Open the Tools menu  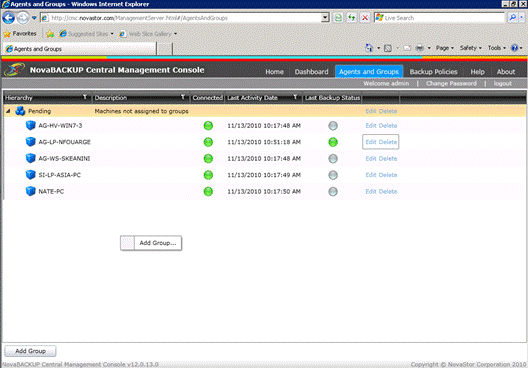[497, 48]
